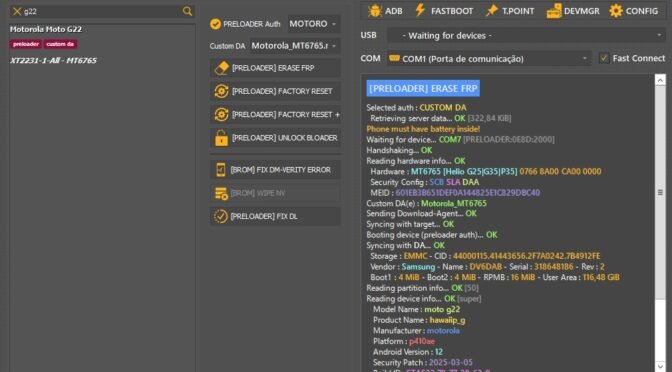672x372 pixels.
Task: Expand the COM1 port dropdown
Action: click(489, 59)
